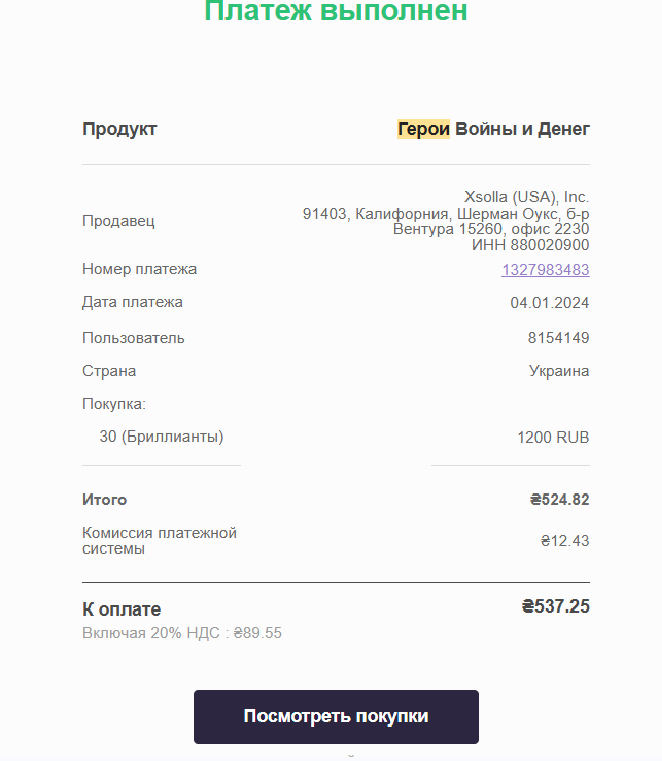This screenshot has width=662, height=761.
Task: Click purchase item 30 (Бриллианты)
Action: [161, 437]
